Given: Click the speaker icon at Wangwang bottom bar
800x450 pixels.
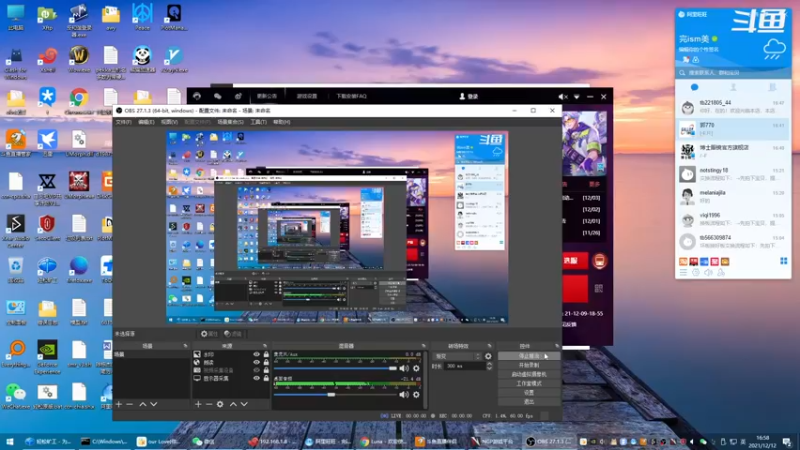Looking at the screenshot, I should (x=708, y=272).
